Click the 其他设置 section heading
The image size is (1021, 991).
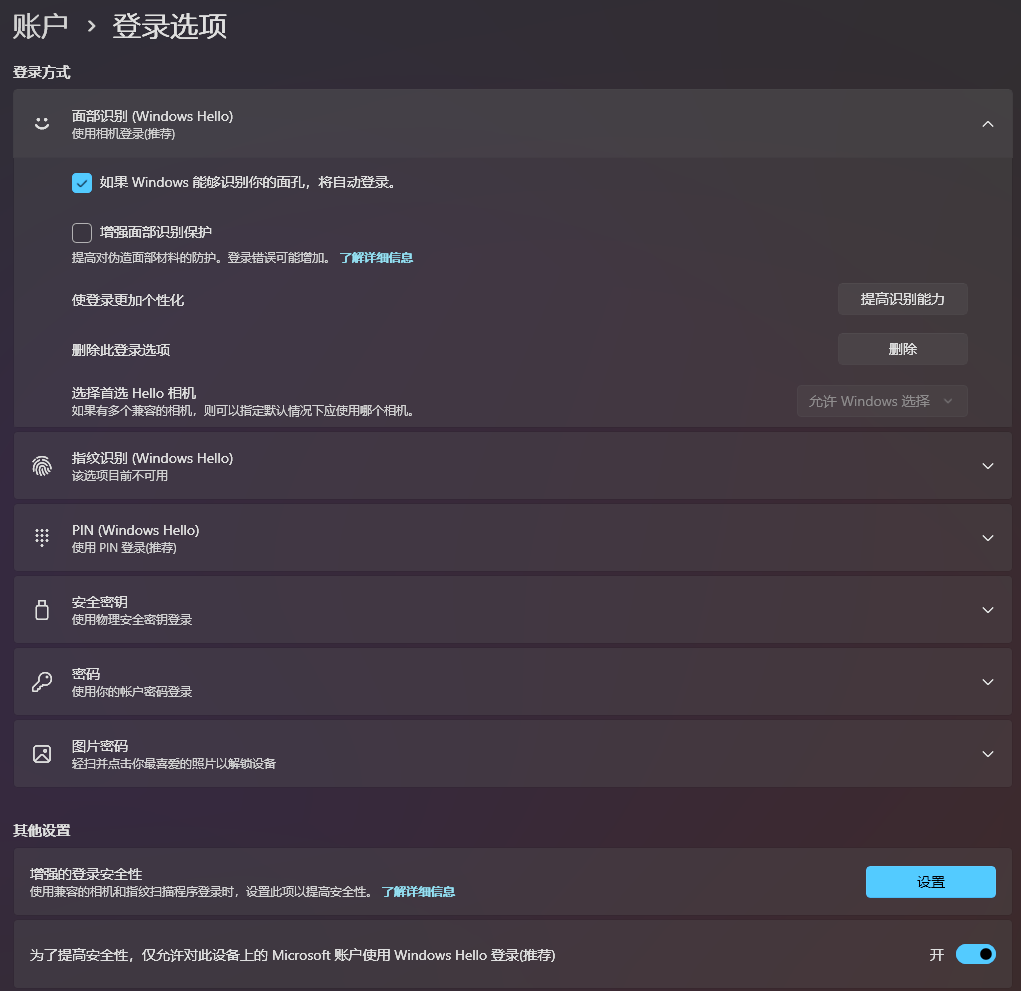point(42,831)
